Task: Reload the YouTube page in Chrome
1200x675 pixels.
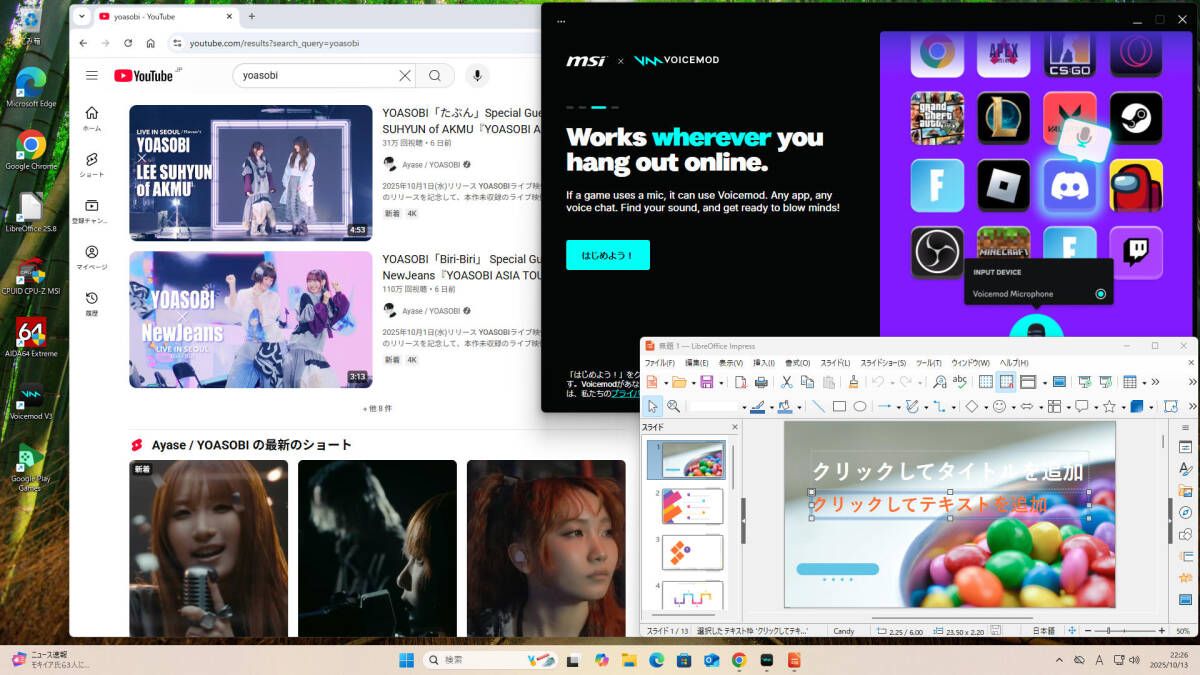Action: click(x=128, y=43)
